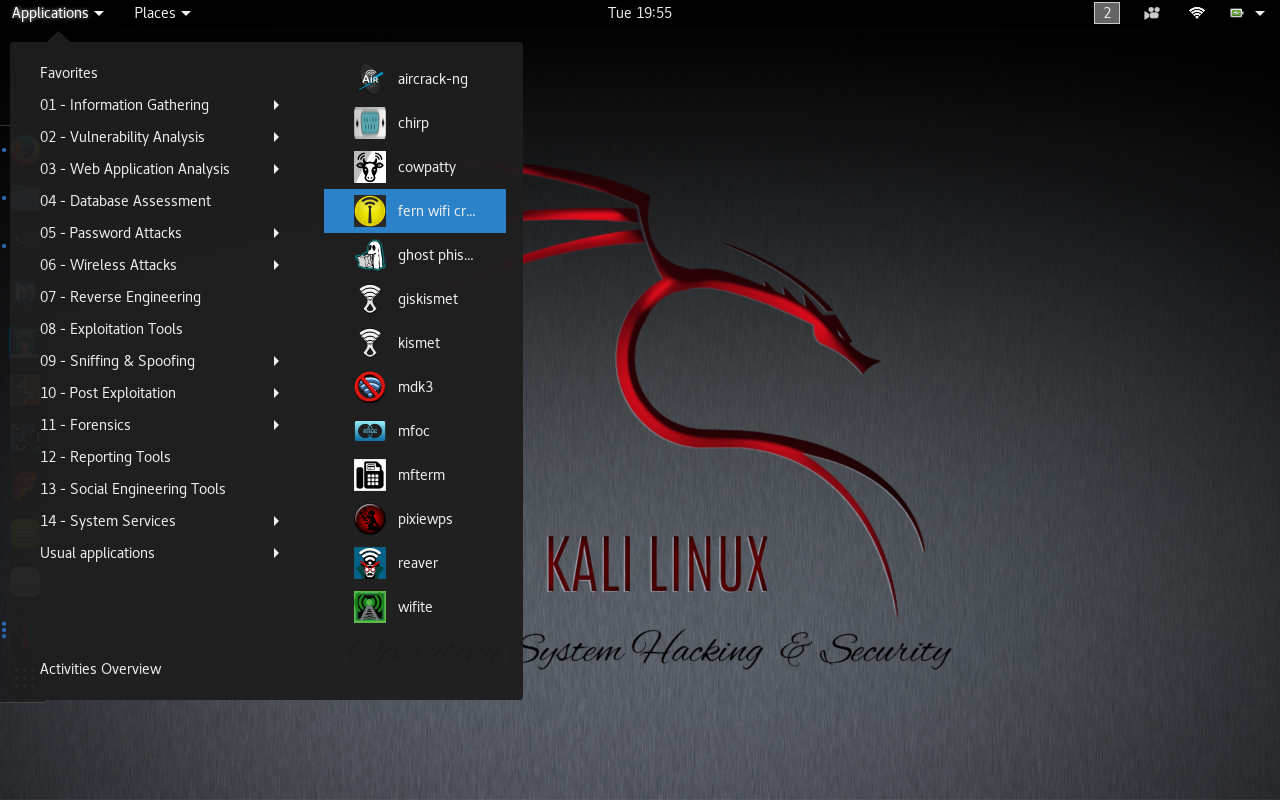Launch pixiewps from its red icon
Image resolution: width=1280 pixels, height=800 pixels.
370,519
